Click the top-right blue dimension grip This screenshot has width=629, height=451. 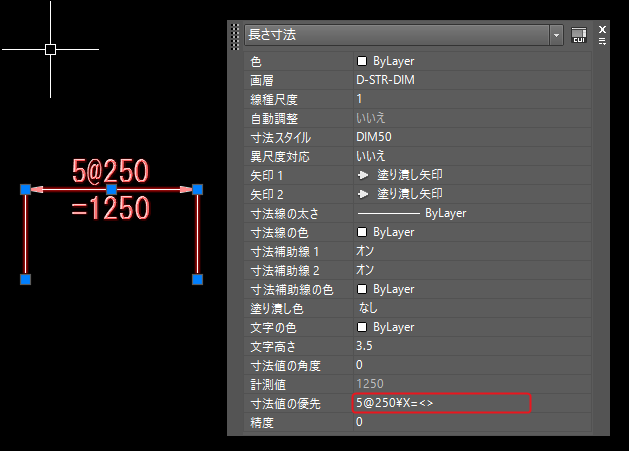(x=197, y=189)
